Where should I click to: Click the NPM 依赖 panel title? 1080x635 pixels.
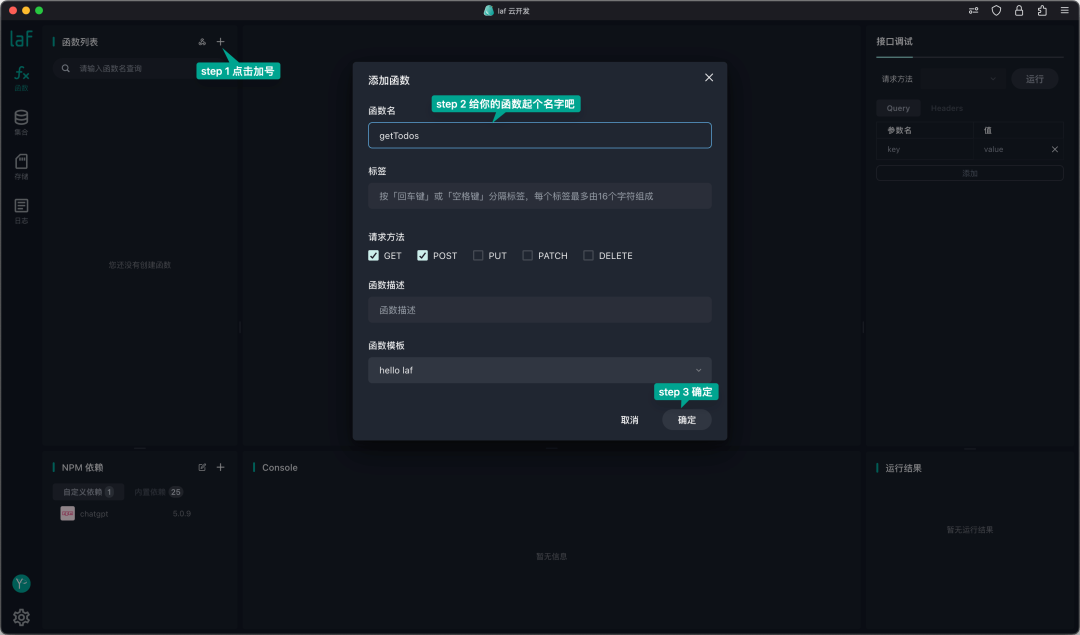pos(82,468)
